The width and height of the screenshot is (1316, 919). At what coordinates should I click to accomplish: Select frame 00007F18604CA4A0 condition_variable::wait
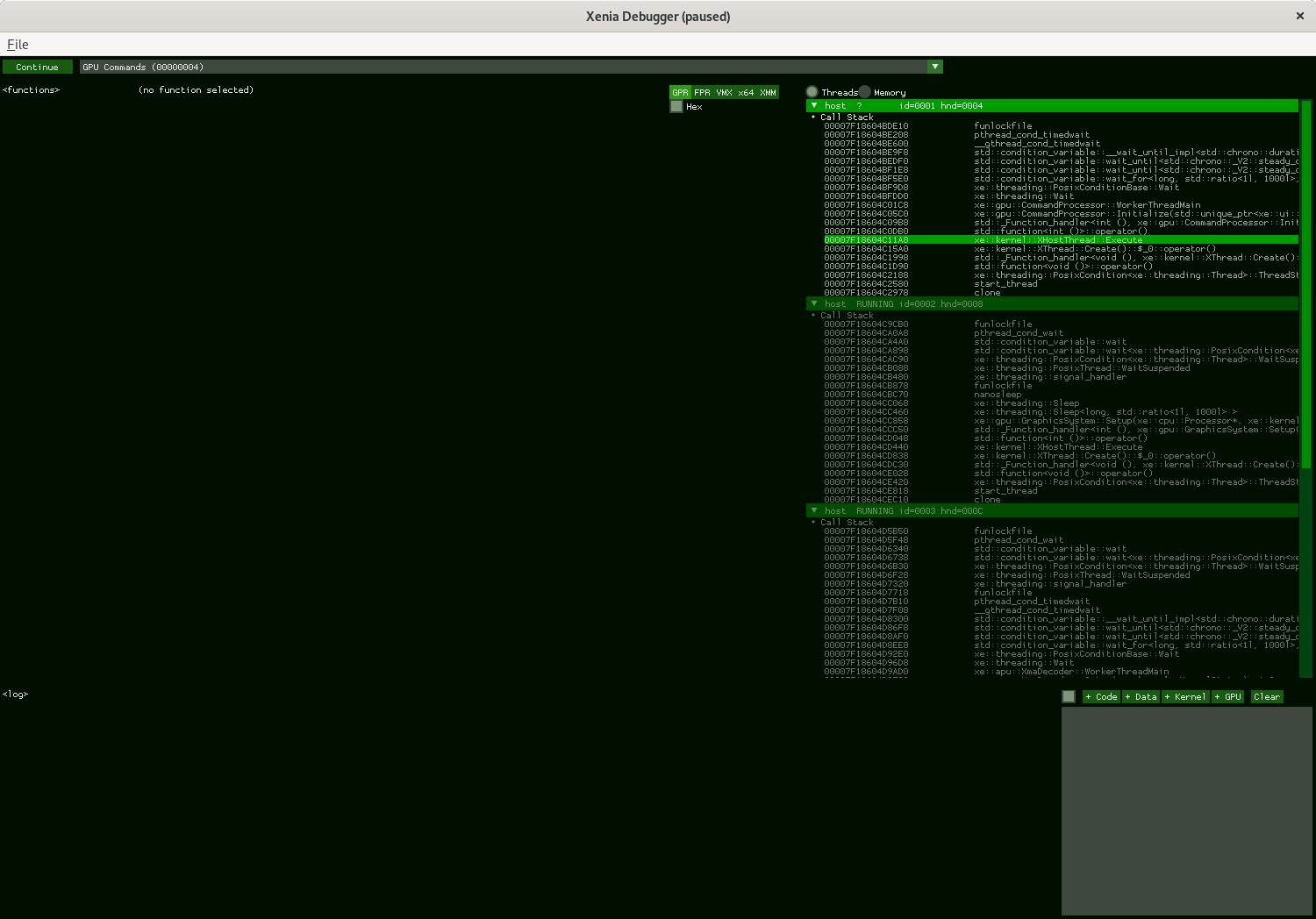1061,341
